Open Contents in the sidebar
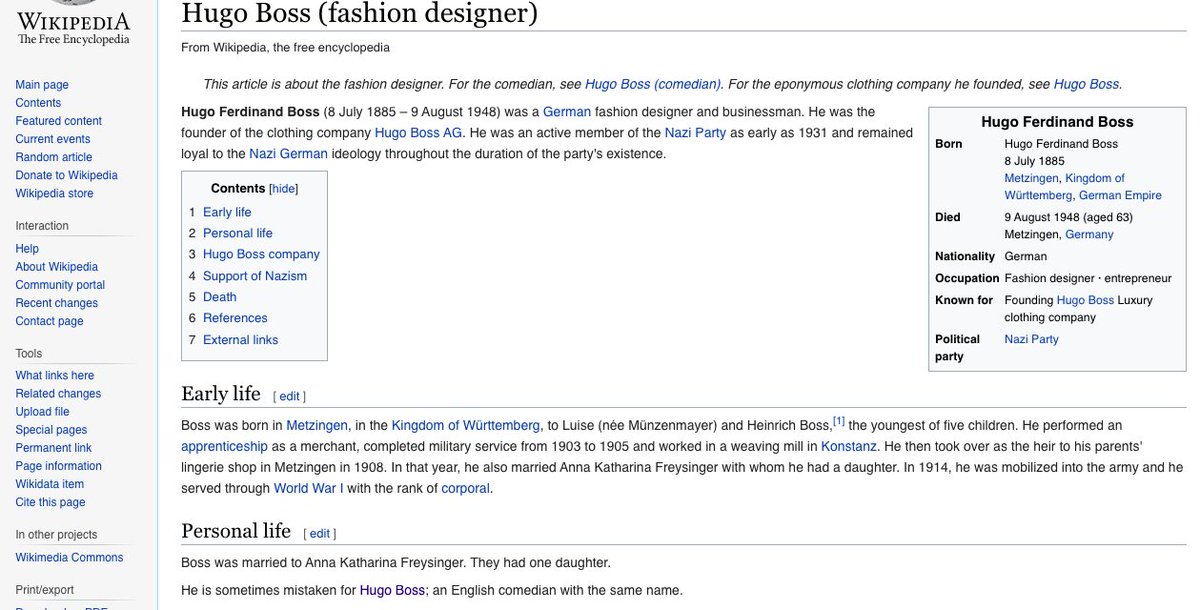Viewport: 1200px width, 610px height. click(x=38, y=103)
